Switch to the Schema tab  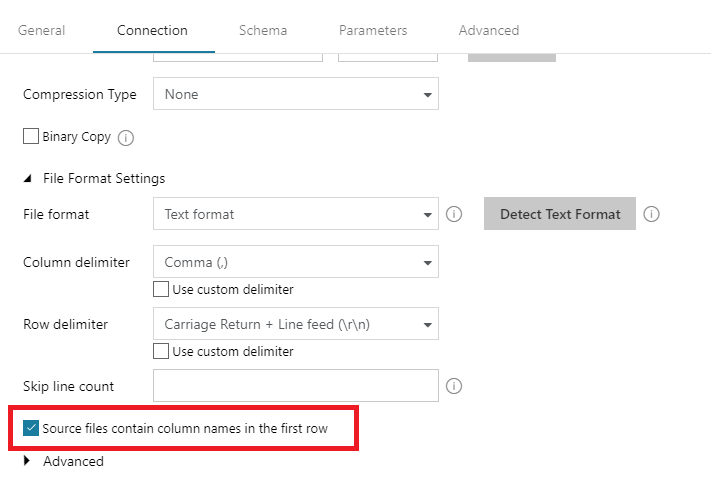point(263,30)
